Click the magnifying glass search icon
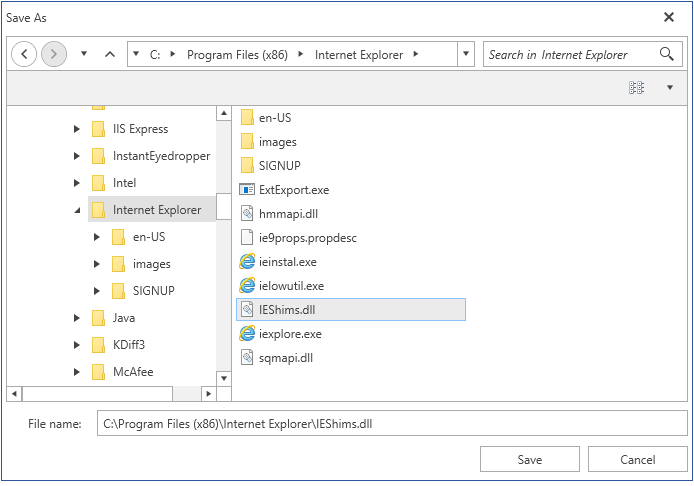 point(667,54)
